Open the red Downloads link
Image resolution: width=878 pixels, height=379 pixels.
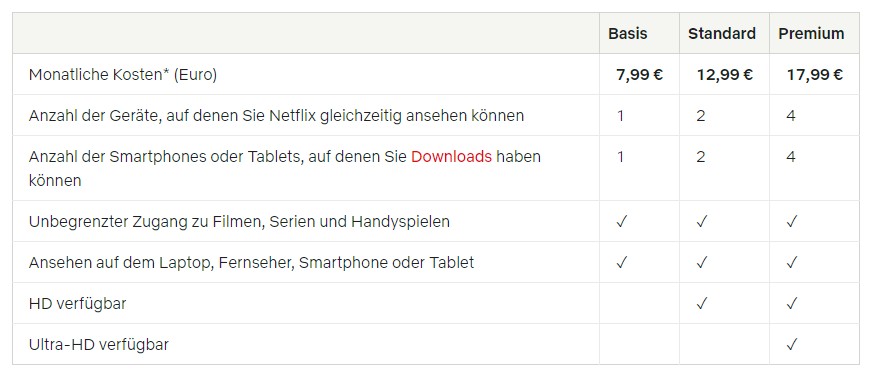pos(451,157)
